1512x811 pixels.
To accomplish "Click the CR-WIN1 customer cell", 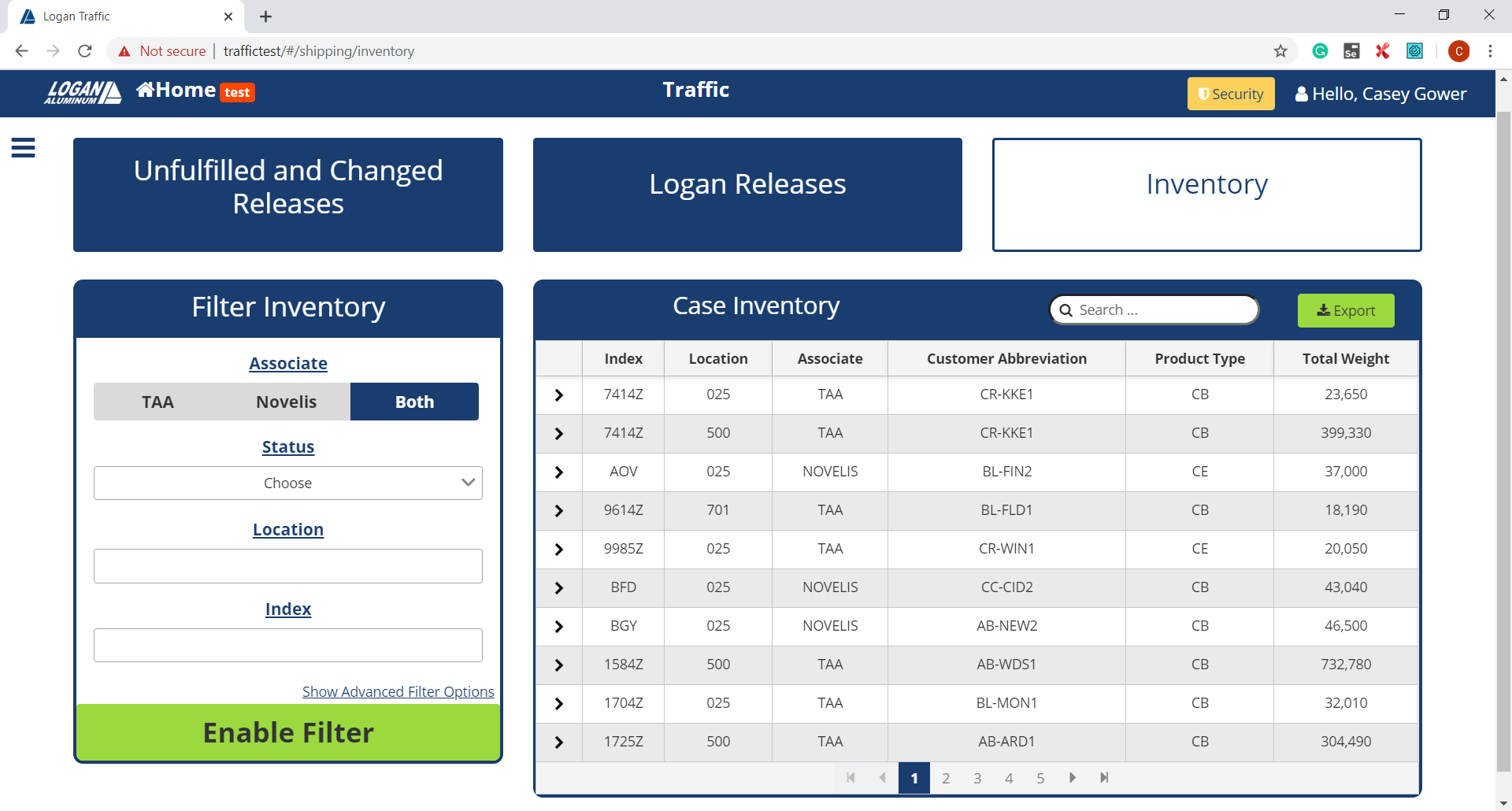I will [1006, 549].
